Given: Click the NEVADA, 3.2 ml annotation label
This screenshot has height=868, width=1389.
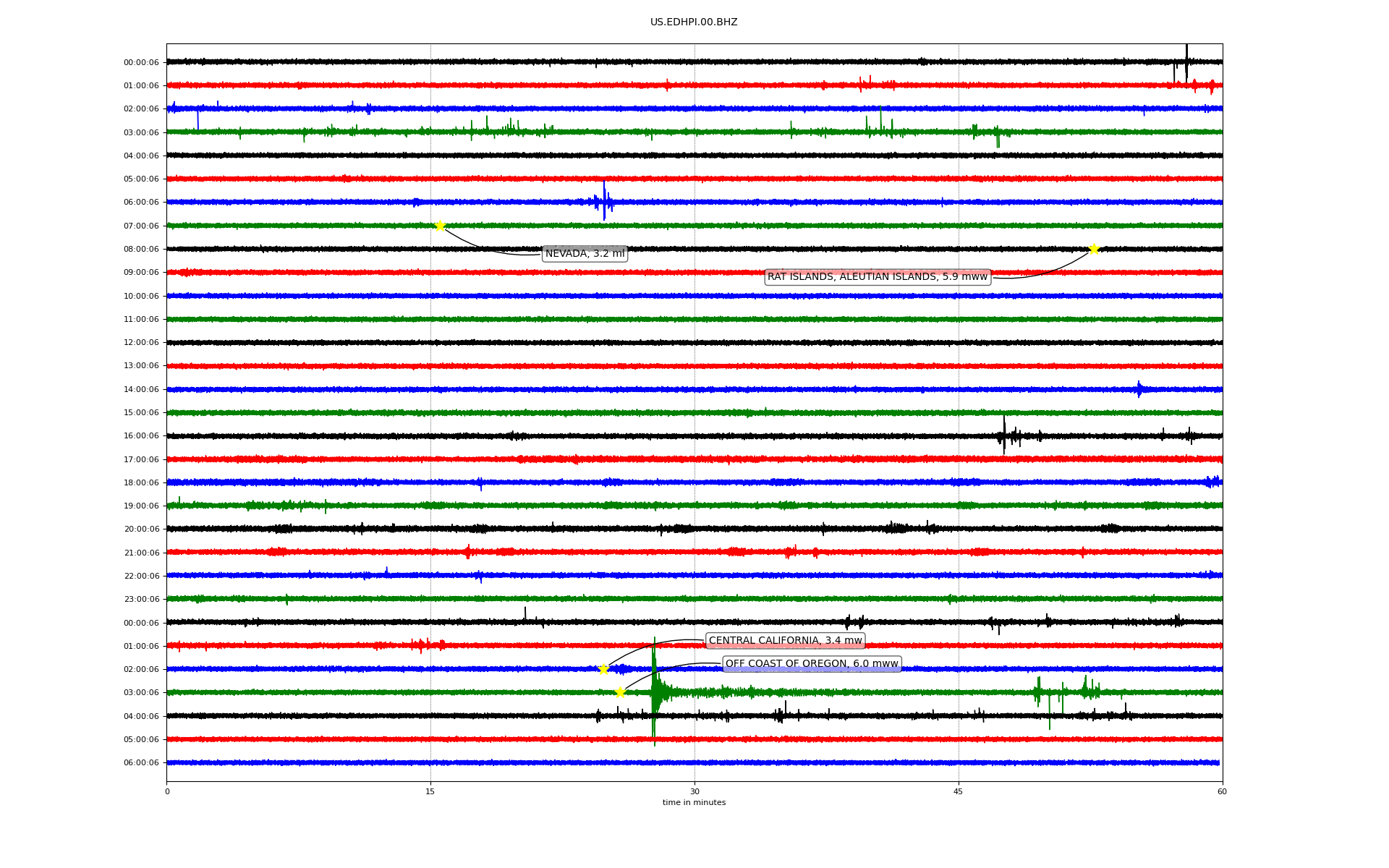Looking at the screenshot, I should click(585, 254).
